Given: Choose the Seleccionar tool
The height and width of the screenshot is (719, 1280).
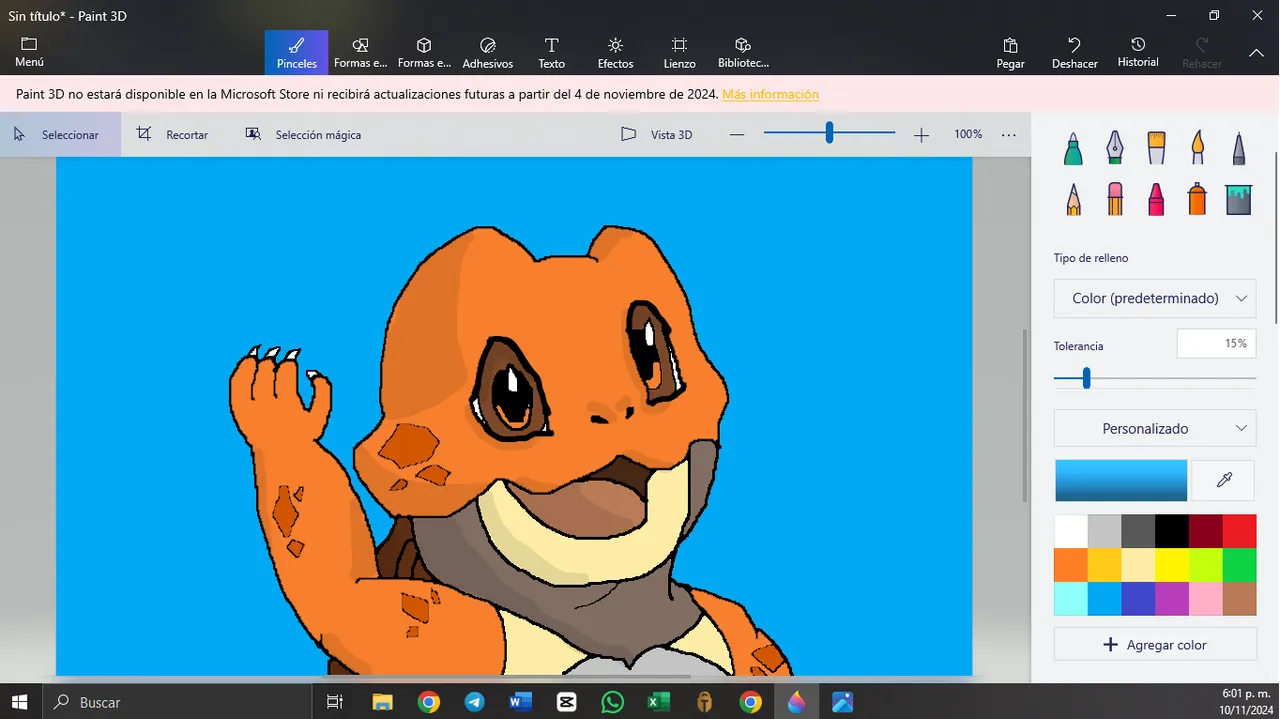Looking at the screenshot, I should click(60, 134).
